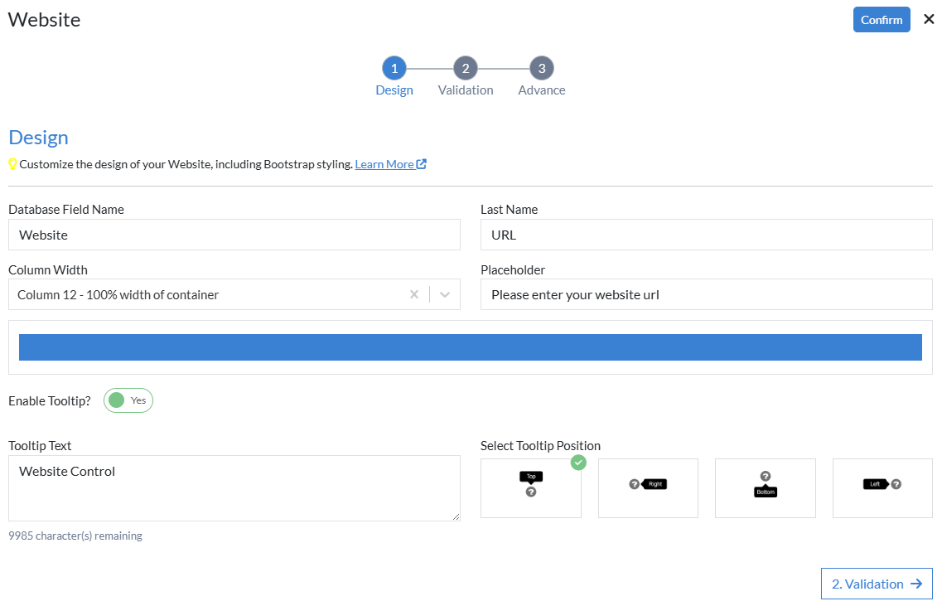Disable the Enable Tooltip toggle
This screenshot has width=942, height=606.
[128, 401]
